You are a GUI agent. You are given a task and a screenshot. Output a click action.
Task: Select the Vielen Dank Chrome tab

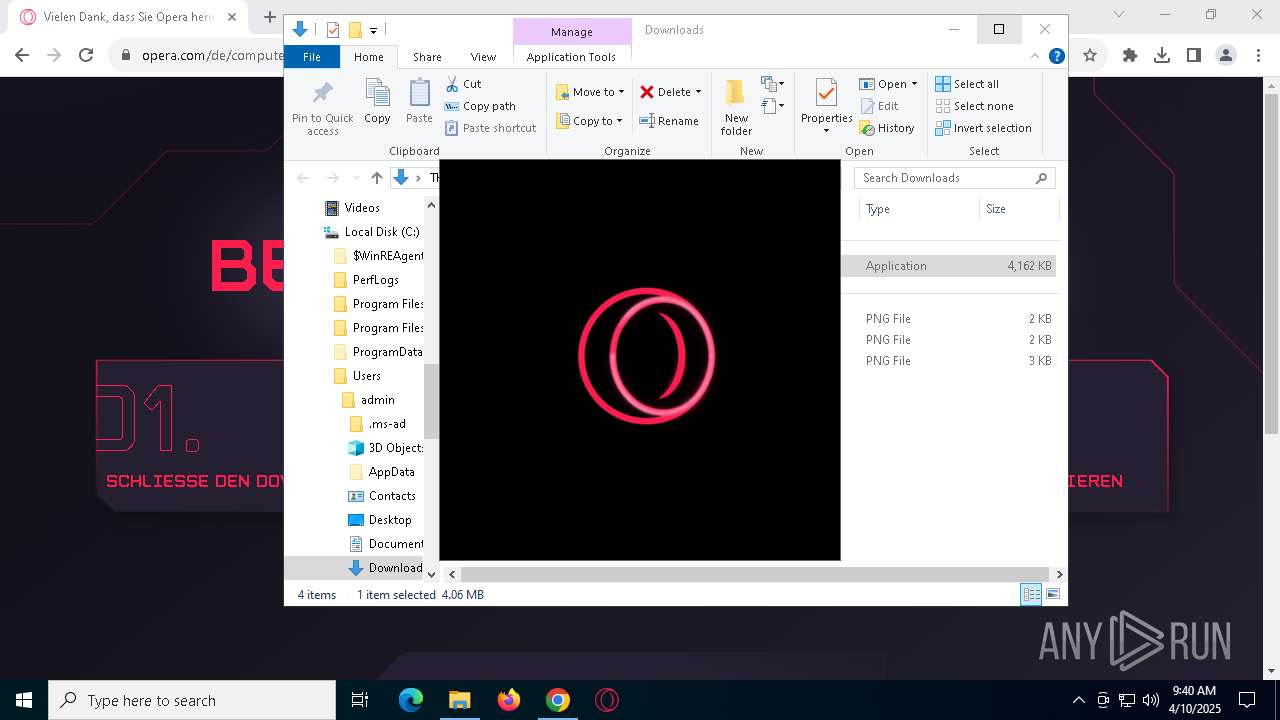[x=130, y=17]
